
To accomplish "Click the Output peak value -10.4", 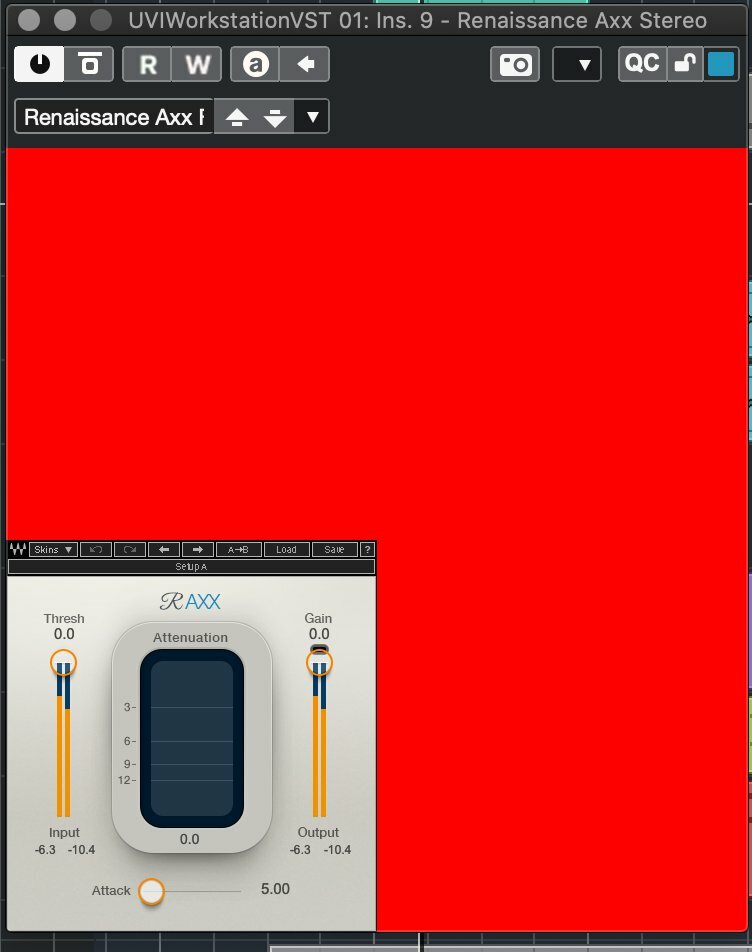I will [337, 849].
